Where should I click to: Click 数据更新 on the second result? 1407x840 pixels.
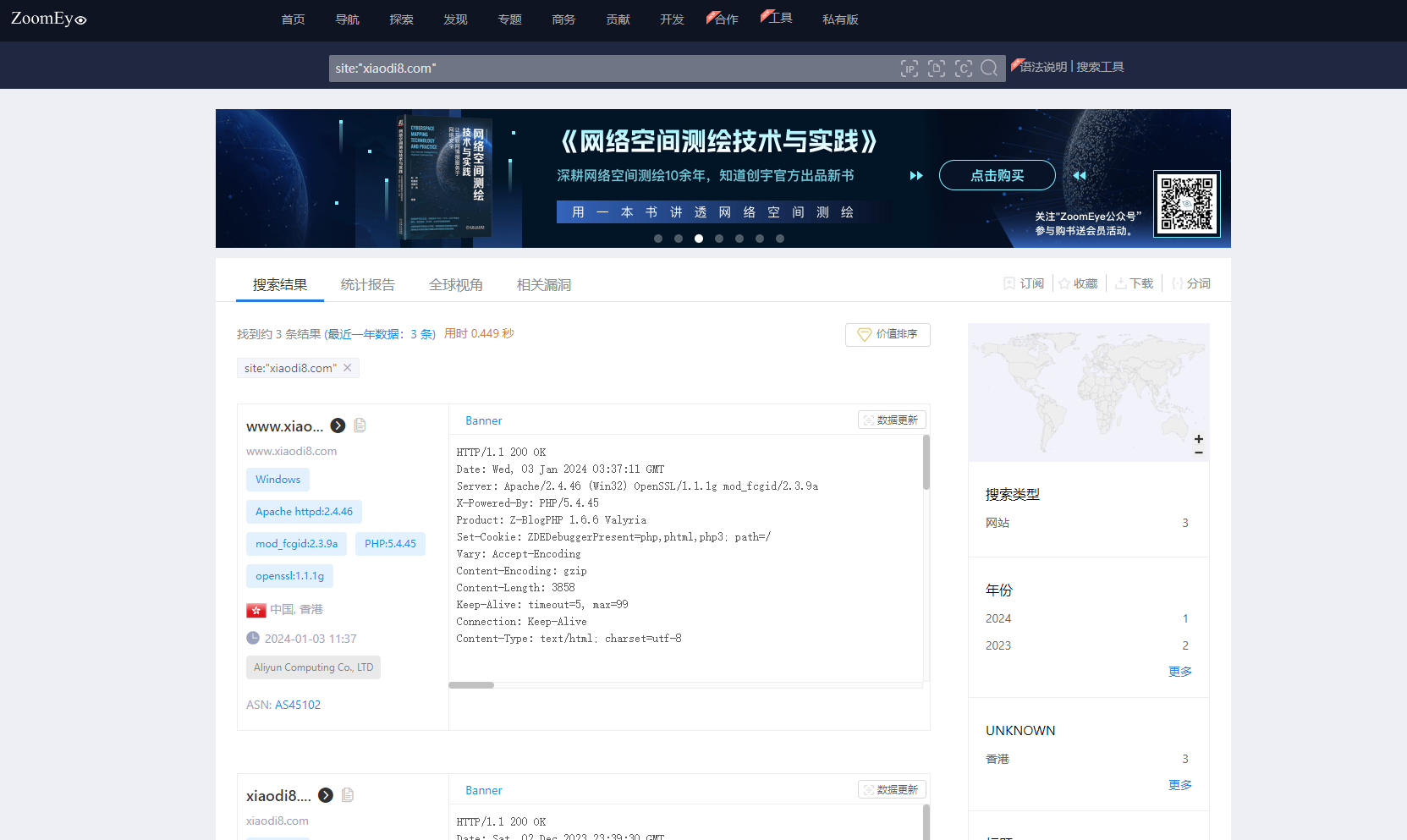coord(892,790)
